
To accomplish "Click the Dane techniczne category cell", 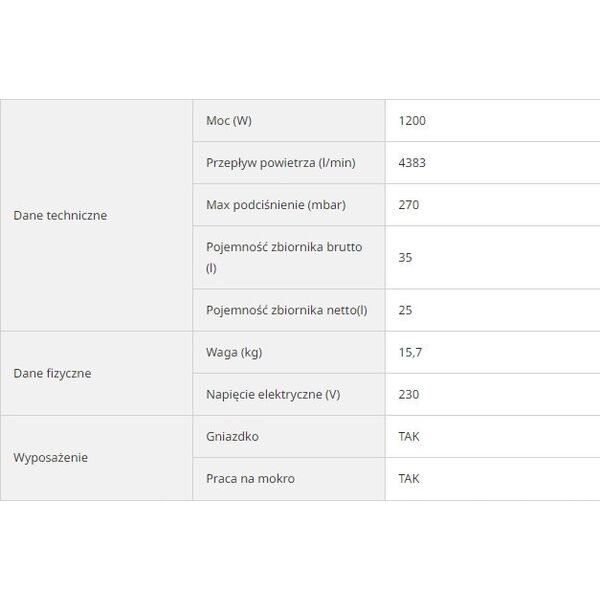I will [96, 215].
